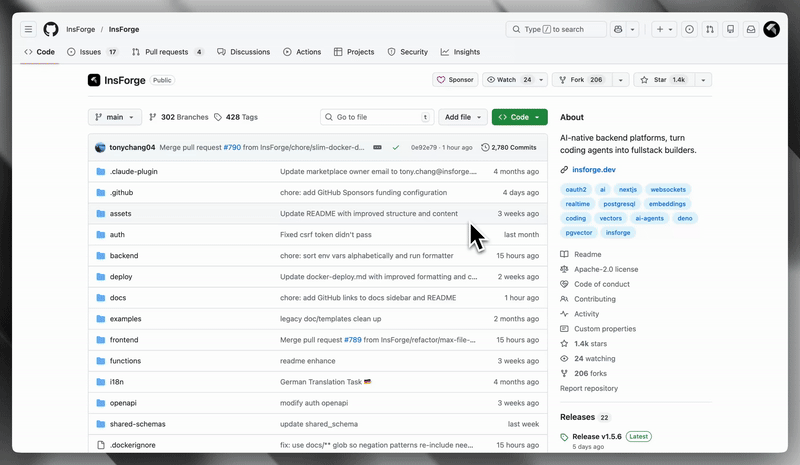Image resolution: width=800 pixels, height=465 pixels.
Task: Expand the main branch dropdown
Action: (x=115, y=117)
